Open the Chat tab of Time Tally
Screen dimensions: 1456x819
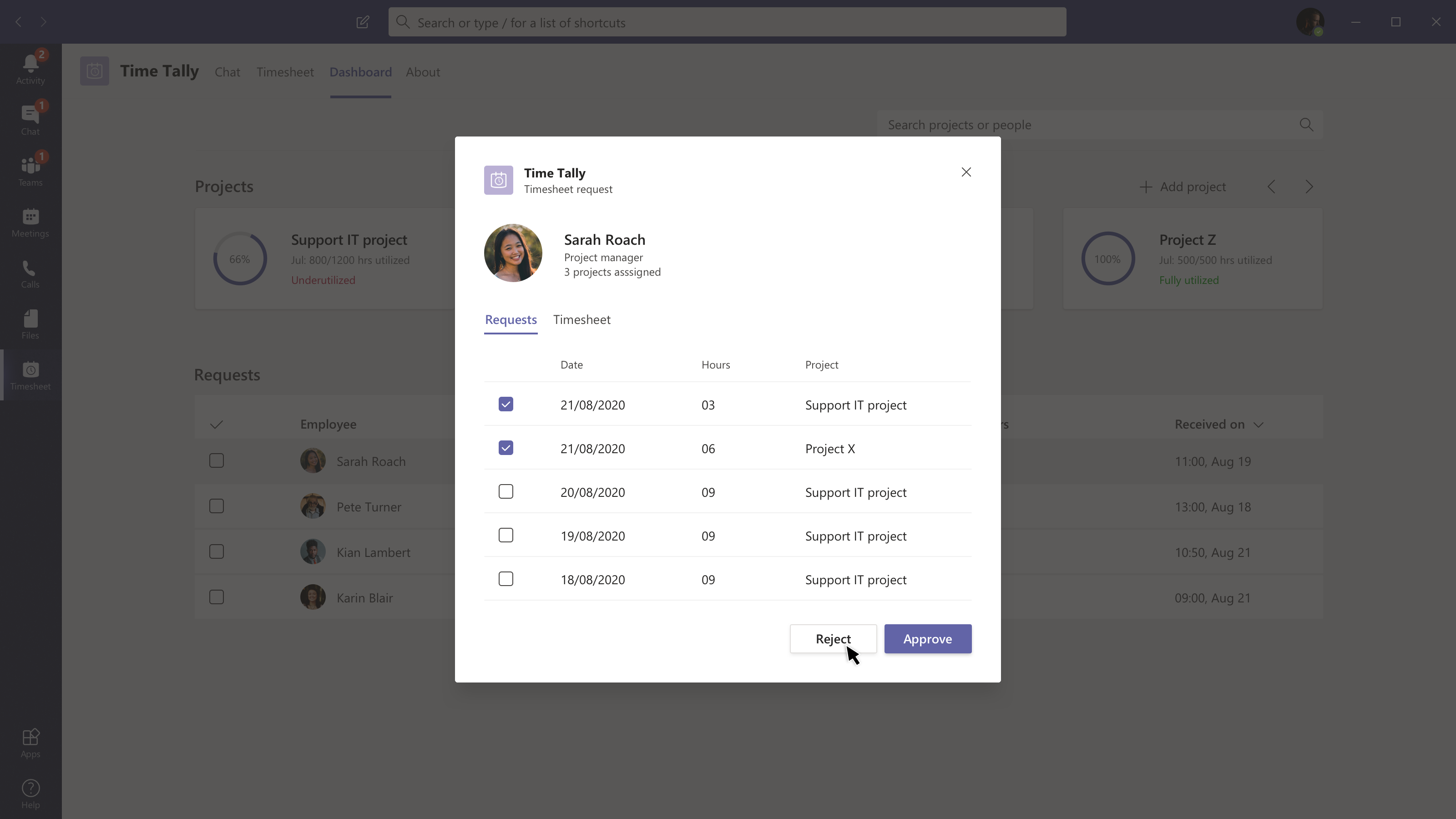coord(227,72)
